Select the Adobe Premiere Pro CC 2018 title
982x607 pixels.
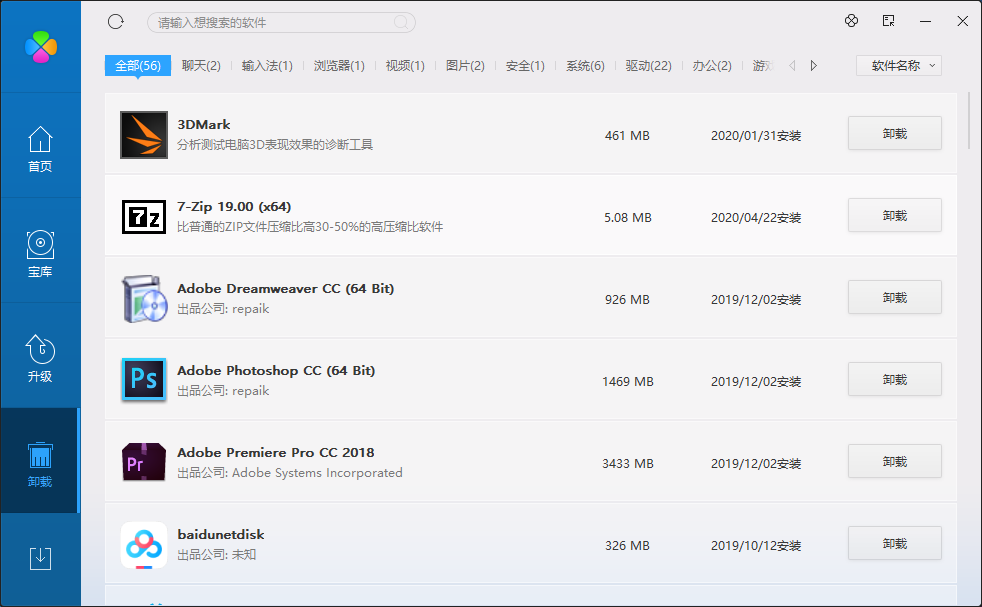click(276, 453)
